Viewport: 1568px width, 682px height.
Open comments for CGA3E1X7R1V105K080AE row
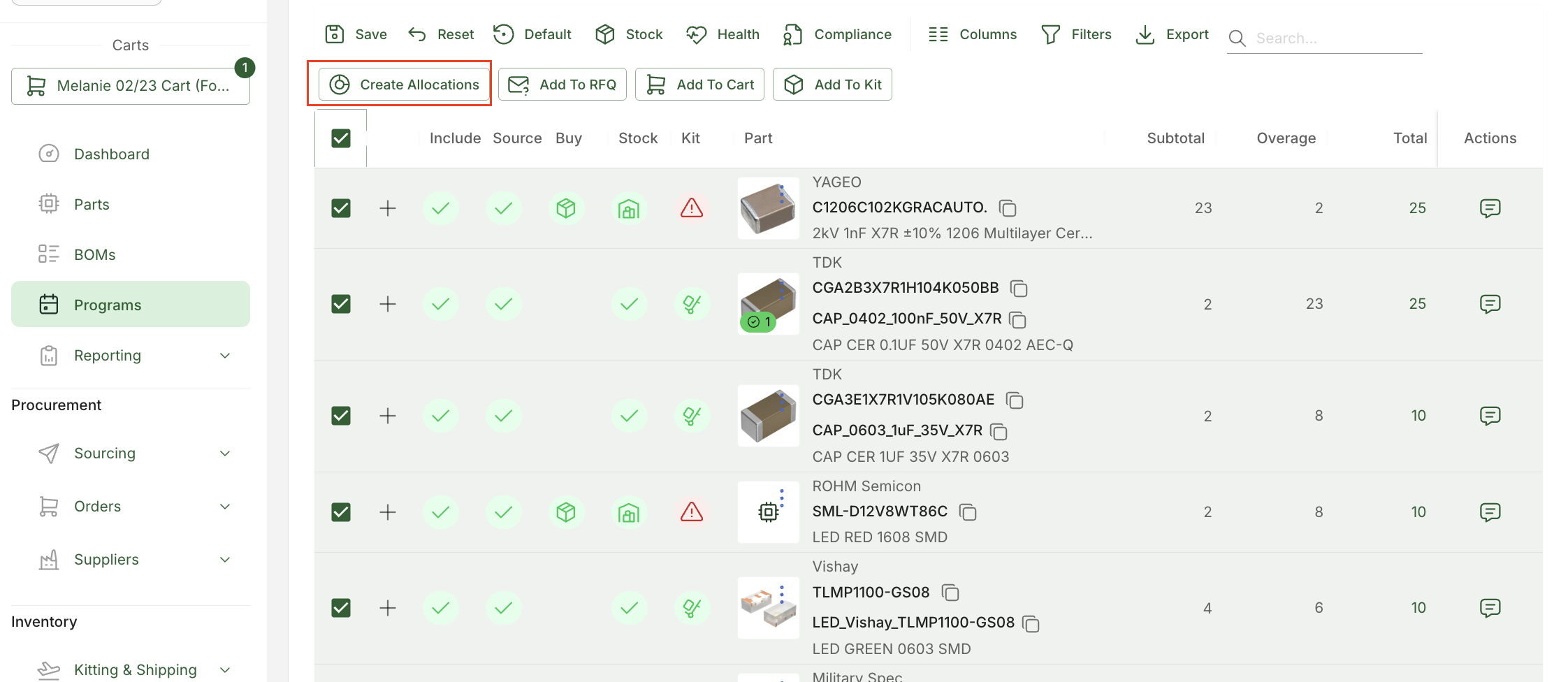(x=1490, y=416)
